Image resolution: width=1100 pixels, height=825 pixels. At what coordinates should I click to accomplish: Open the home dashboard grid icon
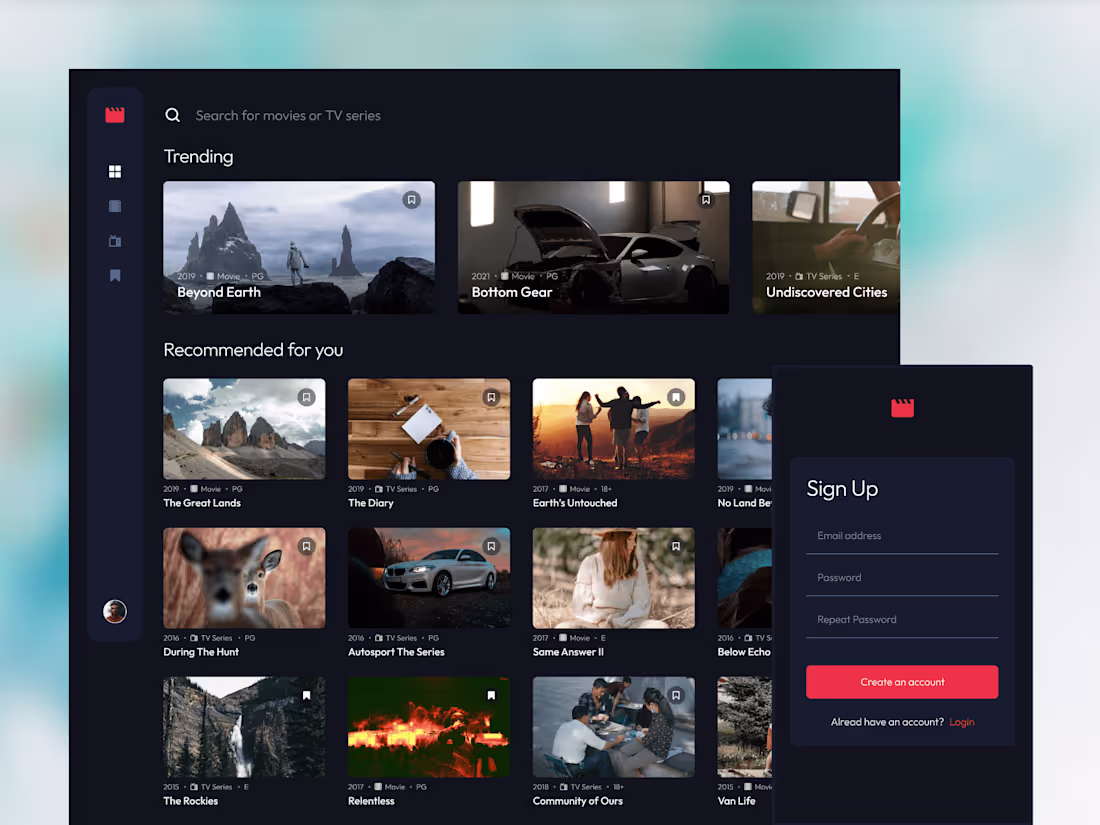115,171
